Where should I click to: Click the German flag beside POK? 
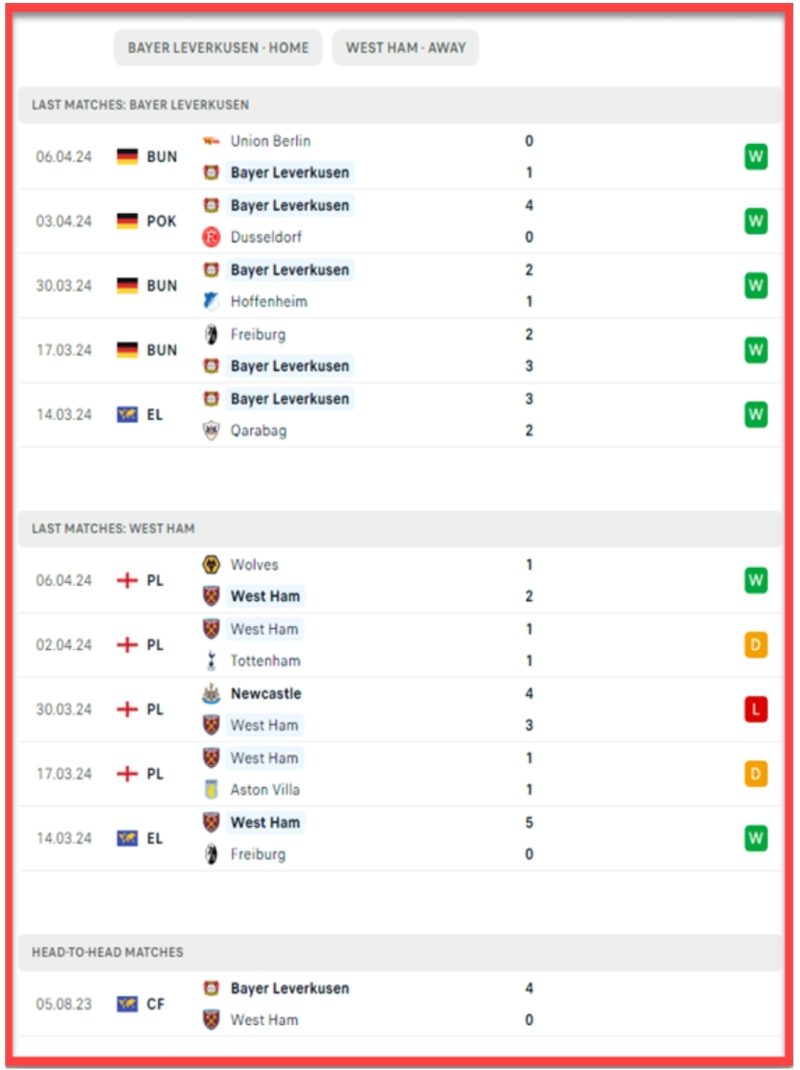click(128, 221)
